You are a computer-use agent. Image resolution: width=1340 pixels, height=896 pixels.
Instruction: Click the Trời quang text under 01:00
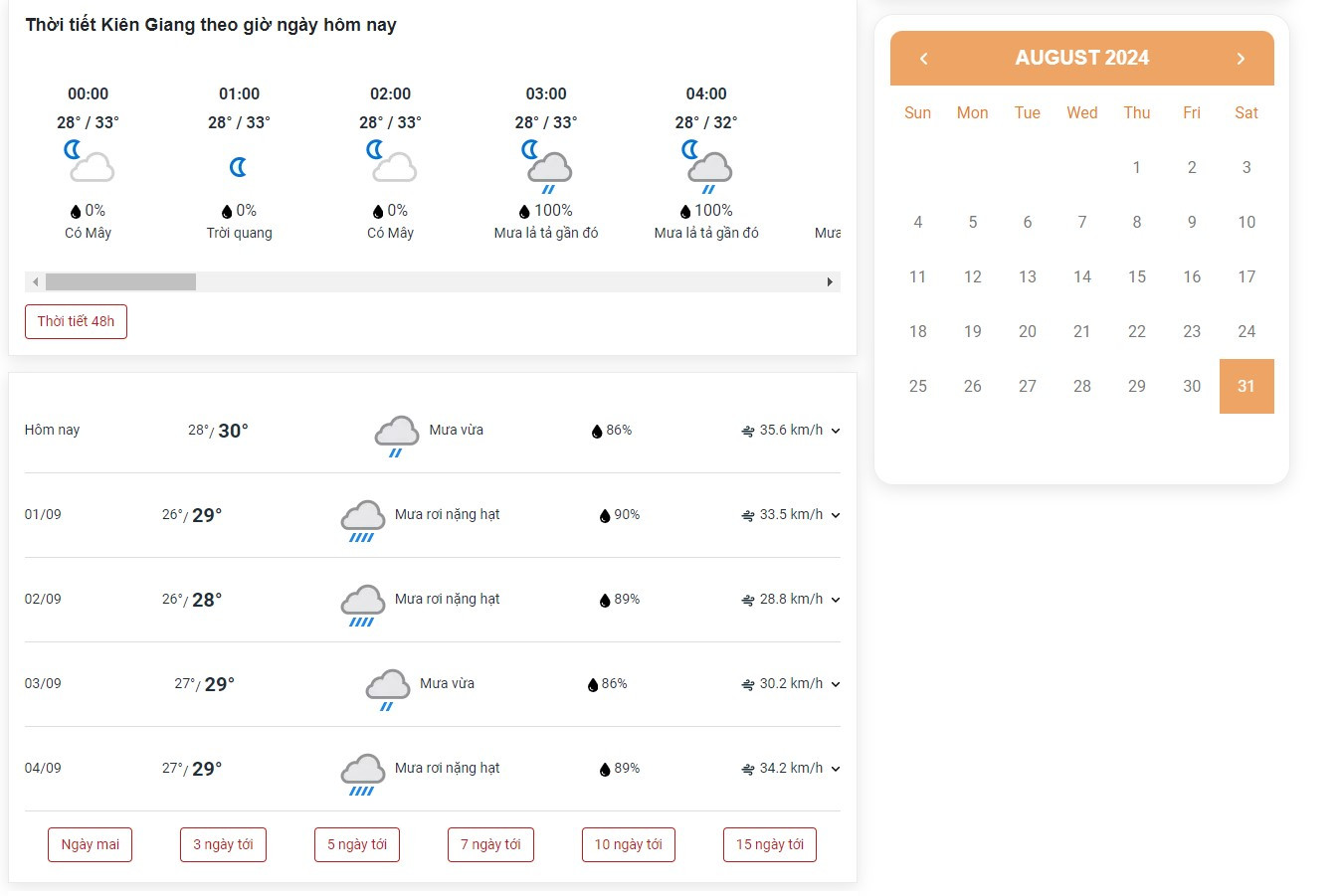(239, 233)
